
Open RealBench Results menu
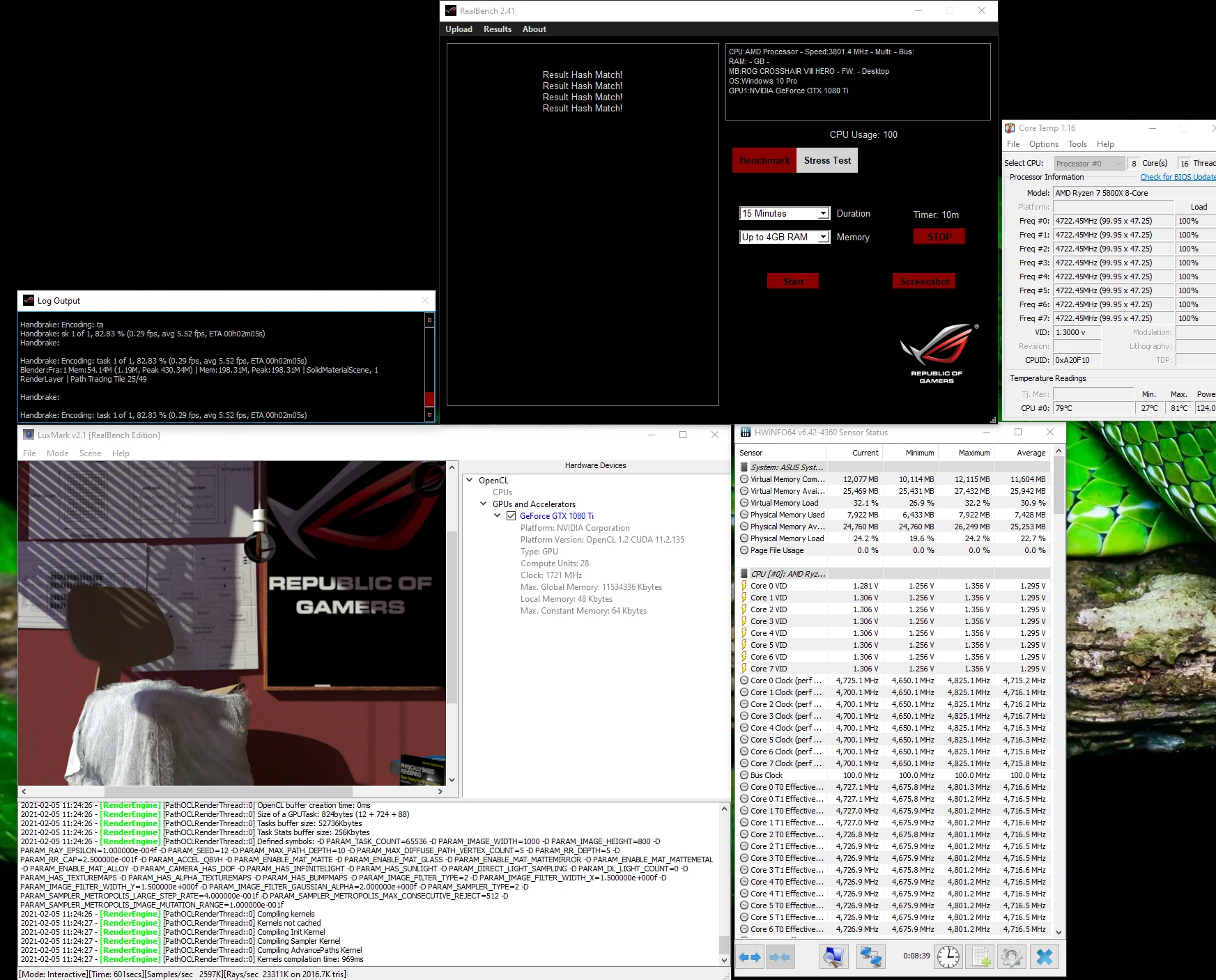[x=498, y=29]
